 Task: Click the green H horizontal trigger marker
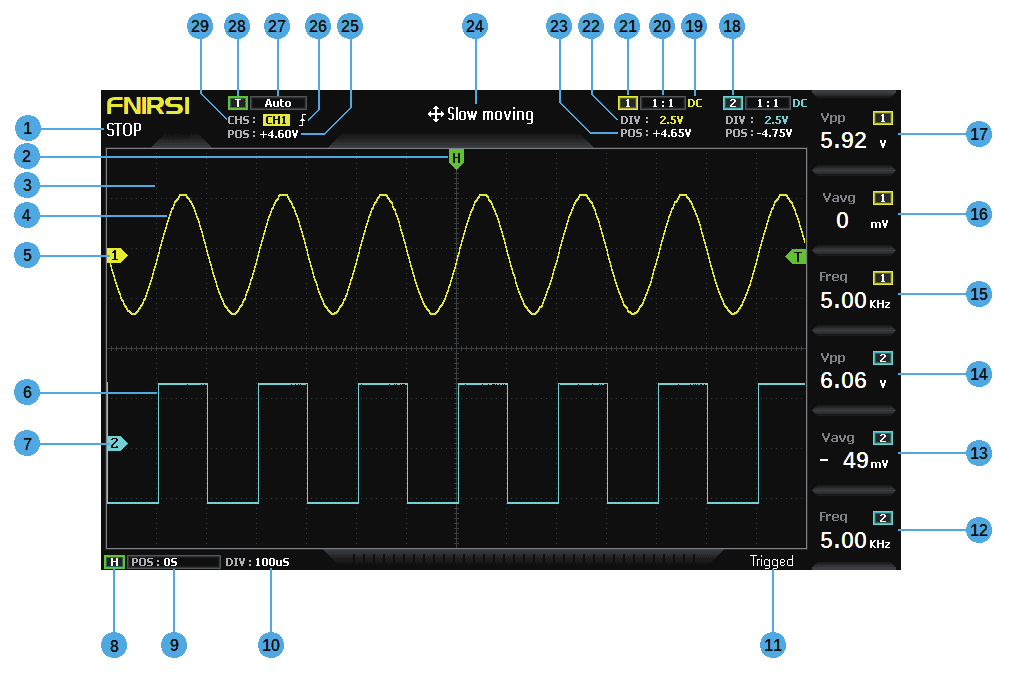(x=456, y=158)
